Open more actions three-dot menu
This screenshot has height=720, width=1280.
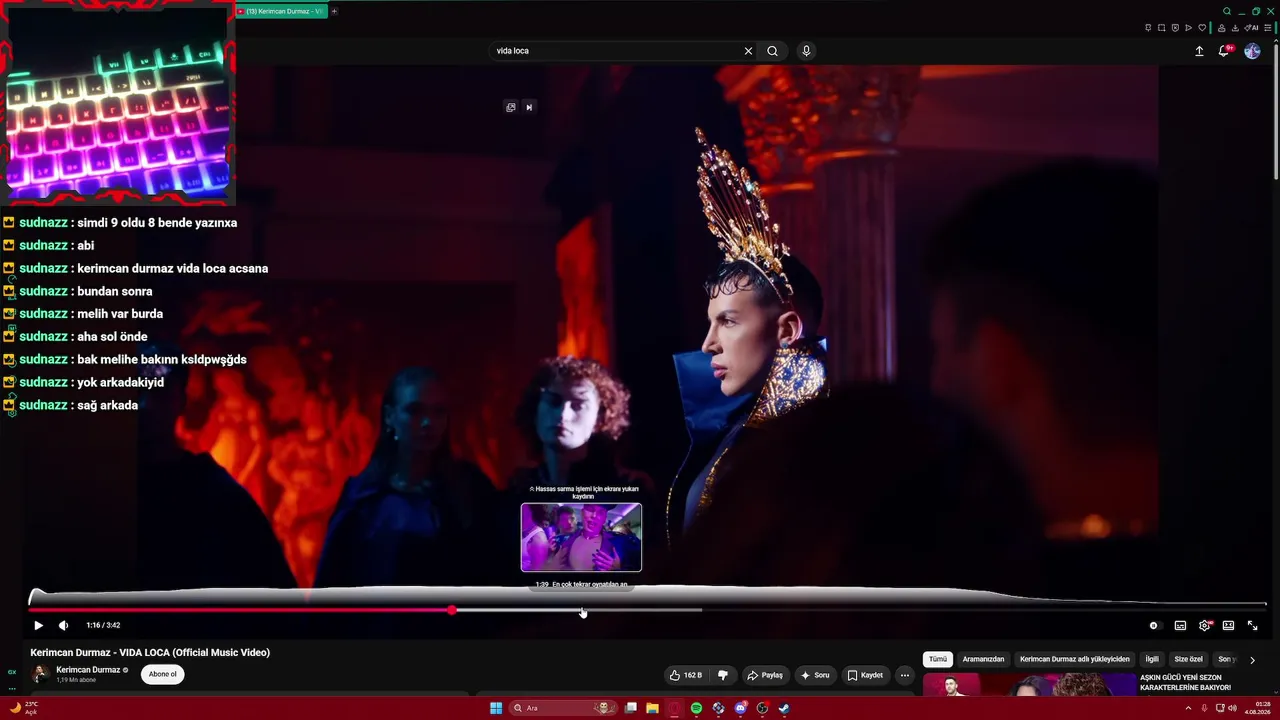[905, 675]
